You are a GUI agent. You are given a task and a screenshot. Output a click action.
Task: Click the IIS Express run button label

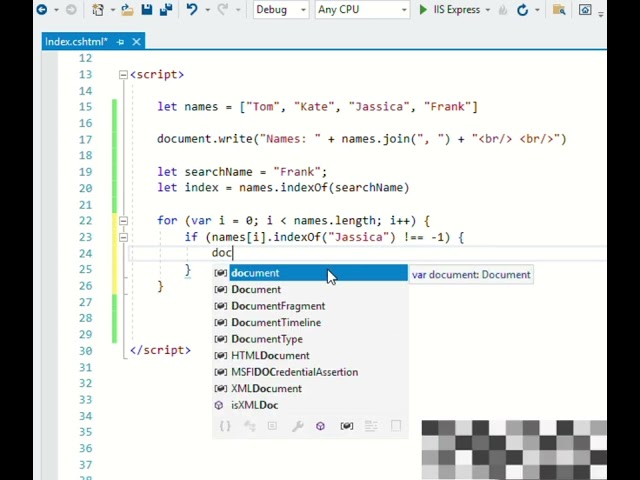[x=456, y=9]
